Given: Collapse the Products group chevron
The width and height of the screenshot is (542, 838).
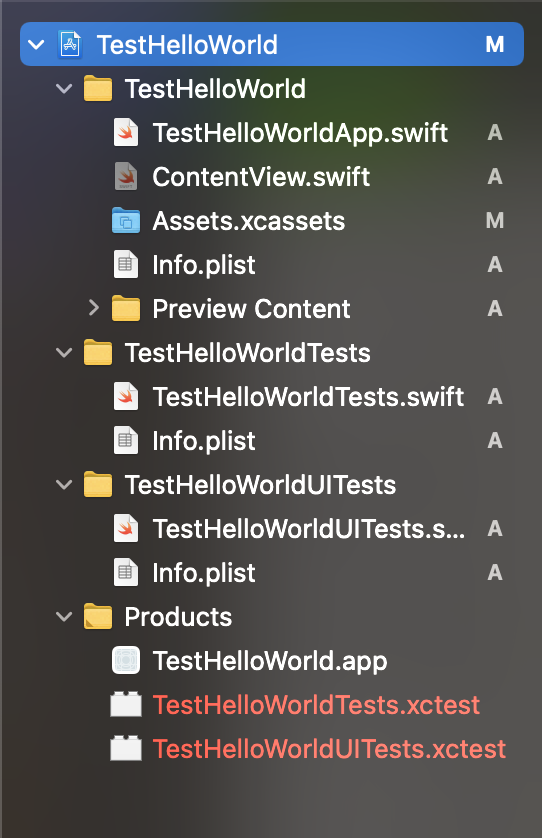Looking at the screenshot, I should pos(64,617).
